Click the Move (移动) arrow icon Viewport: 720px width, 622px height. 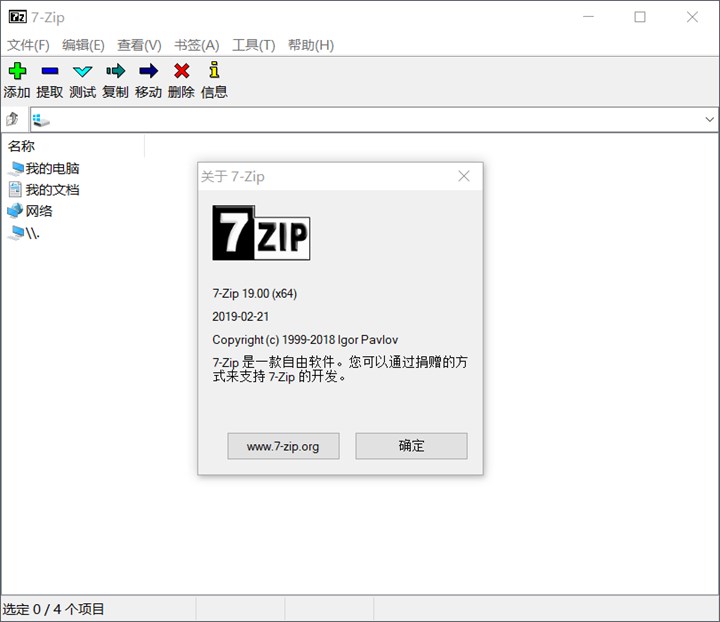coord(148,71)
